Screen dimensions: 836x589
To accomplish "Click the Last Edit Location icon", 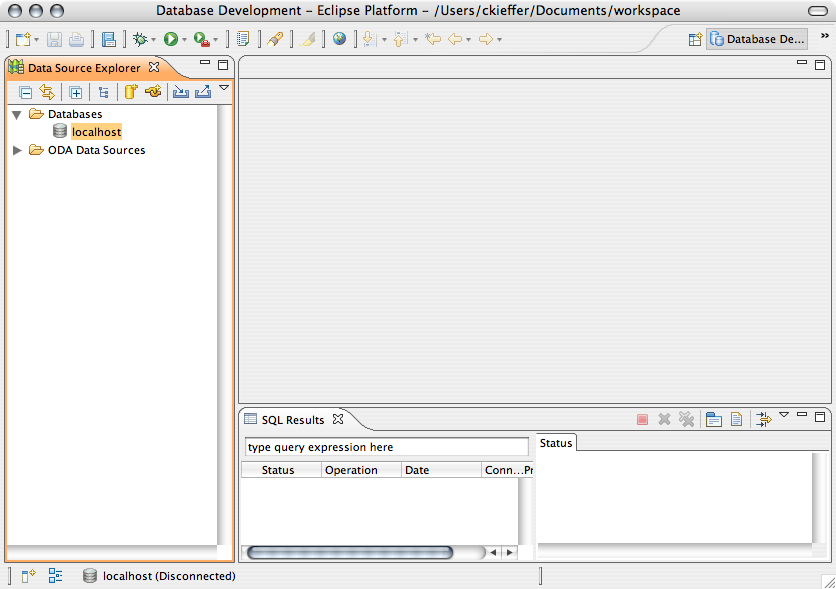I will [433, 38].
